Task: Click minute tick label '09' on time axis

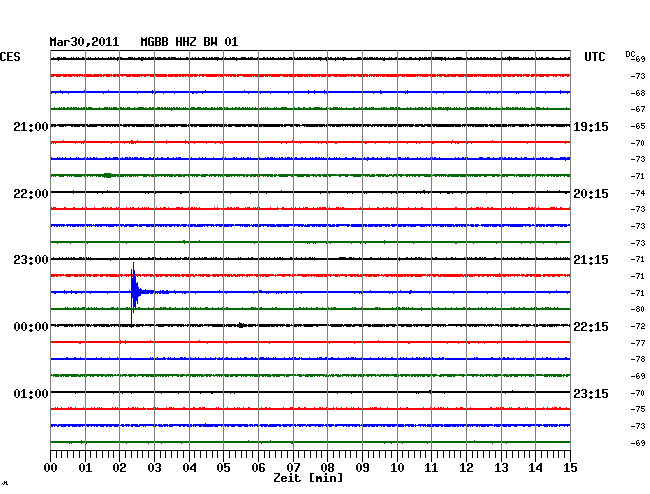Action: [362, 468]
